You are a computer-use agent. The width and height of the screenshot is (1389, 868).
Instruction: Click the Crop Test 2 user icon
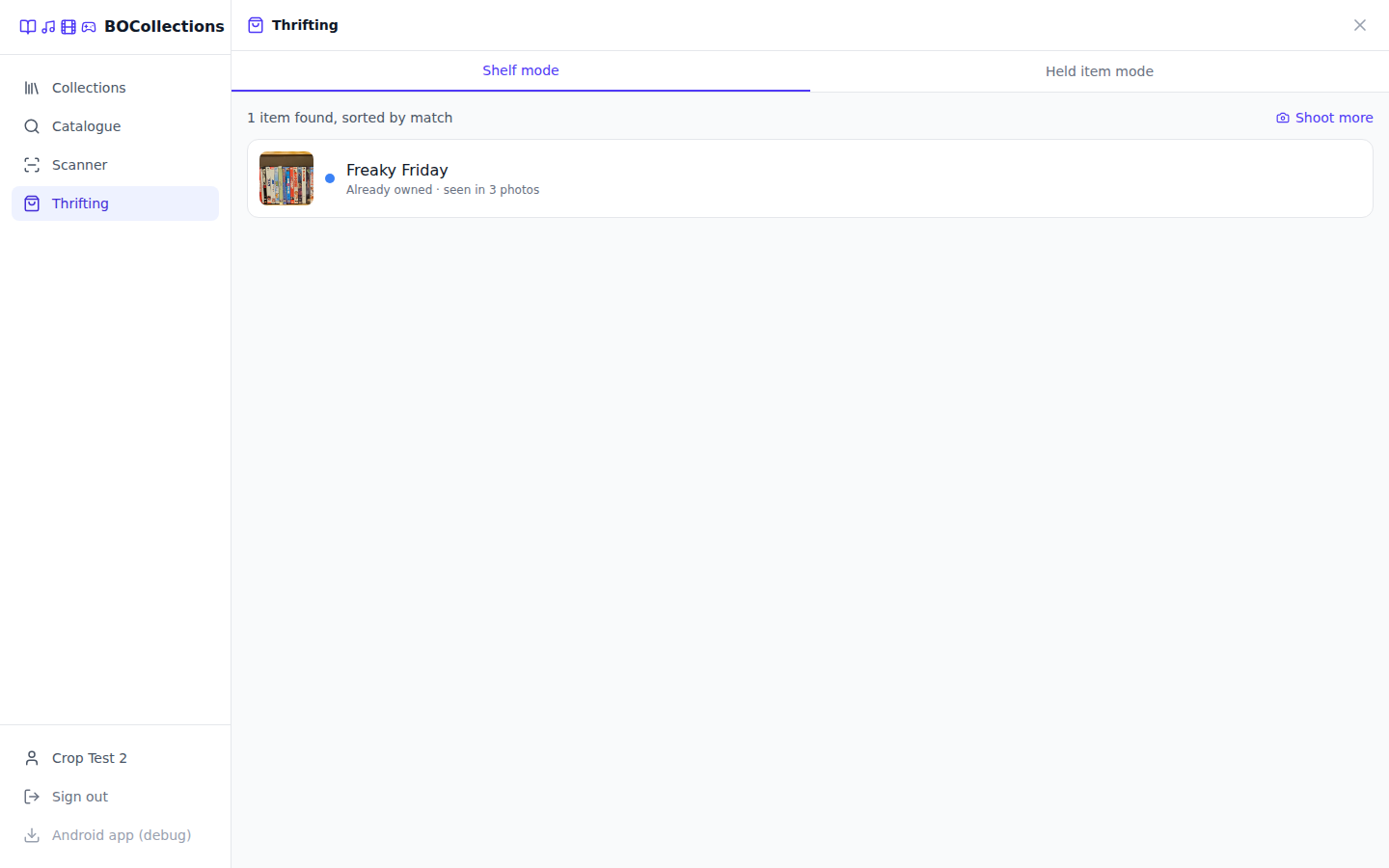click(x=32, y=758)
